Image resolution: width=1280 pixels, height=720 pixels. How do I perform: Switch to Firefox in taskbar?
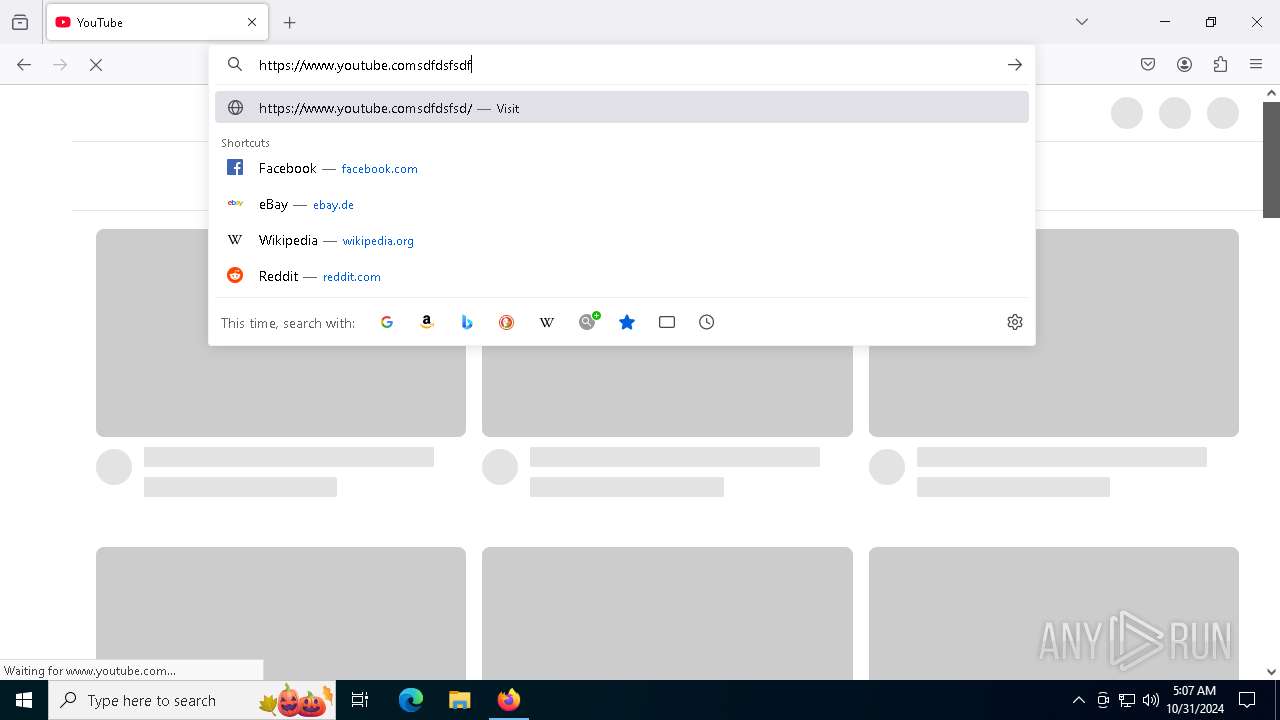pos(508,700)
